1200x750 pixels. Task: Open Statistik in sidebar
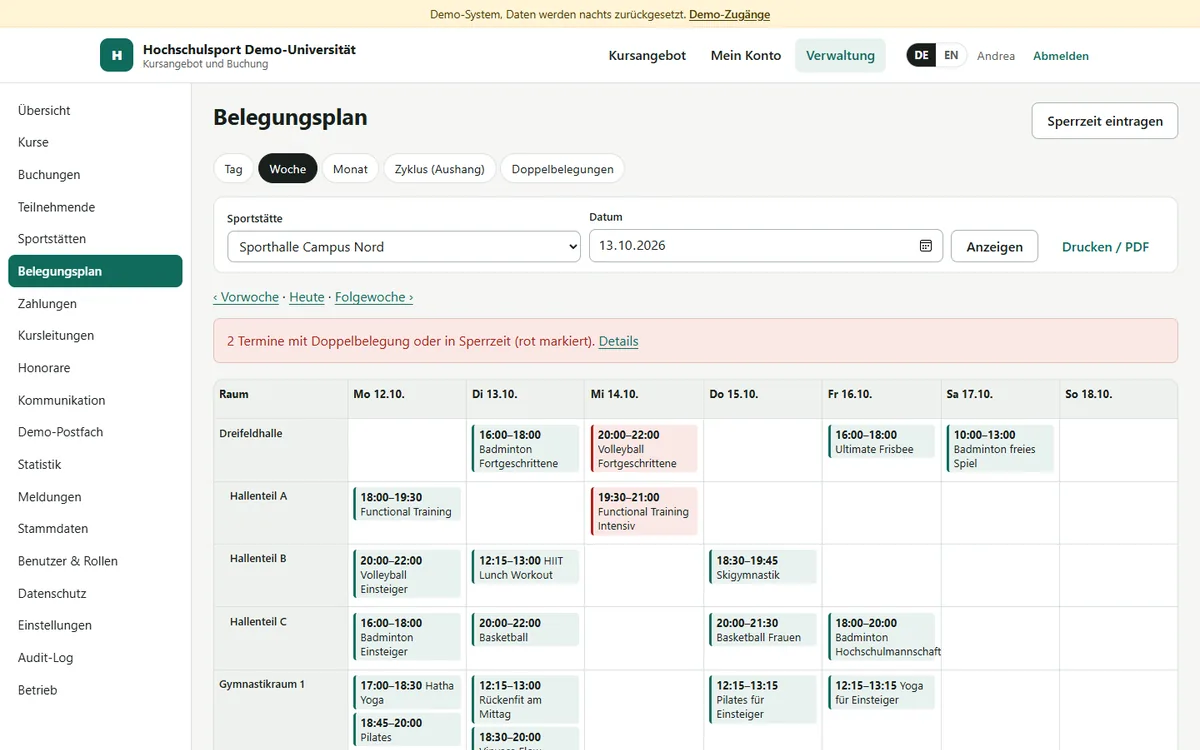[x=95, y=464]
